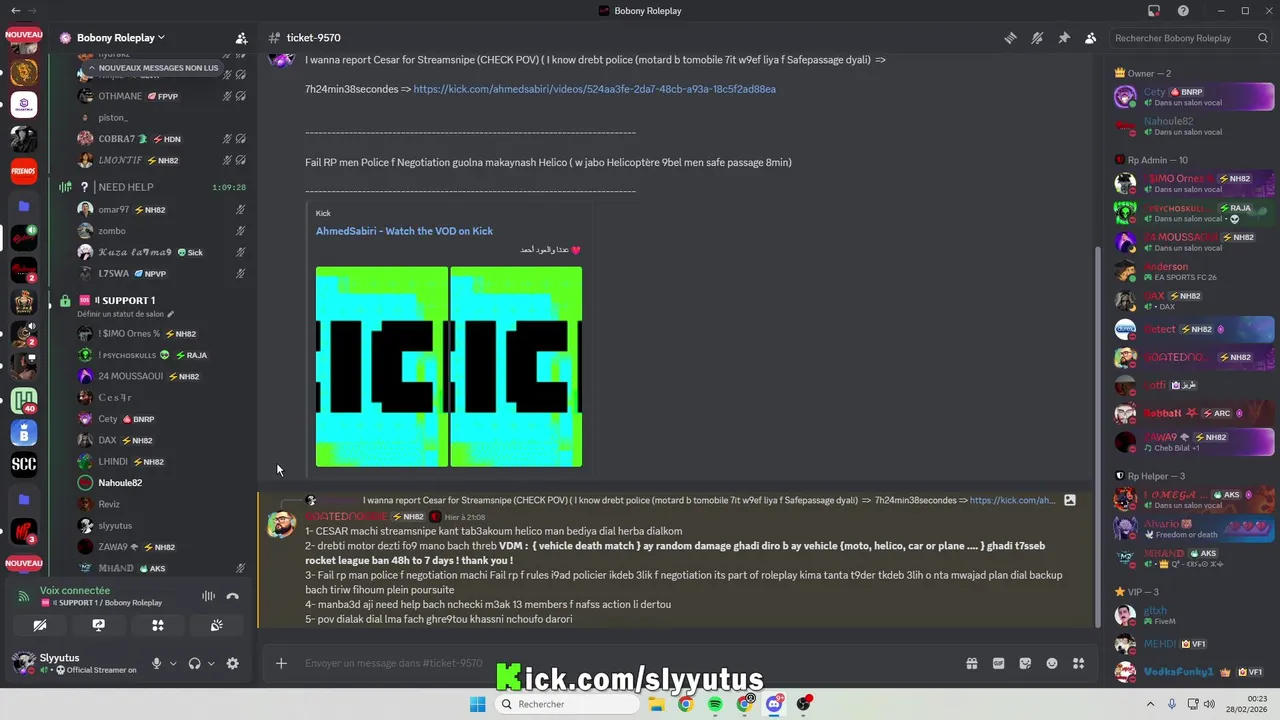Start an activity in voice panel
1280x720 pixels.
[x=157, y=625]
